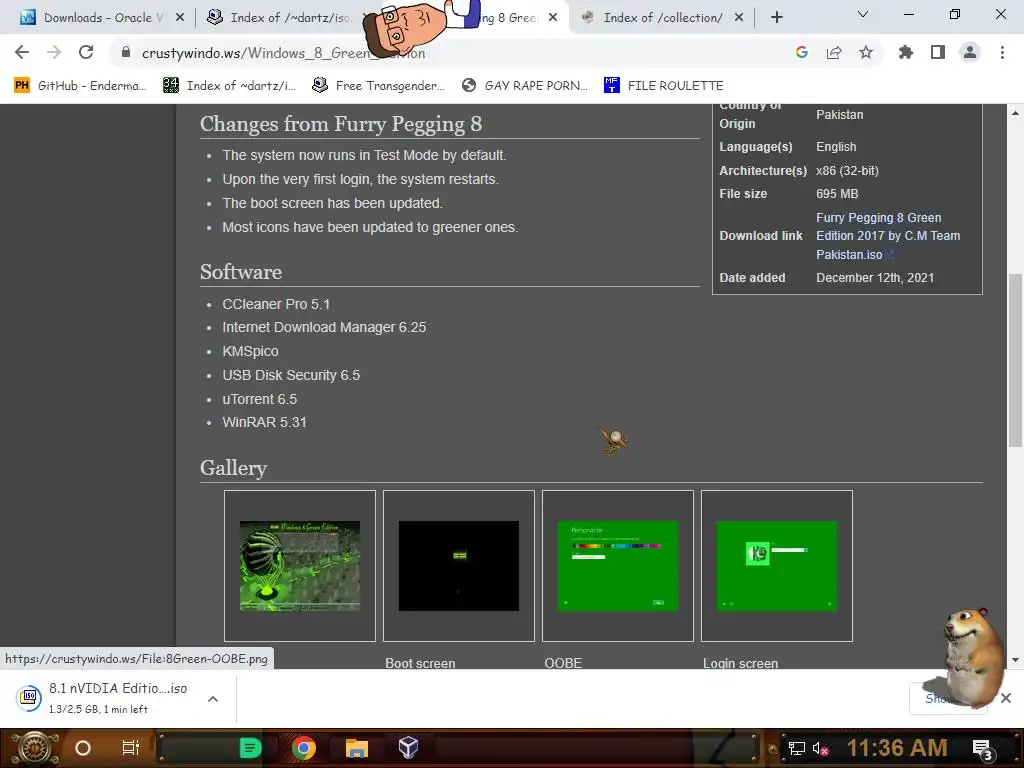The width and height of the screenshot is (1024, 768).
Task: Reload the current page
Action: tap(86, 52)
